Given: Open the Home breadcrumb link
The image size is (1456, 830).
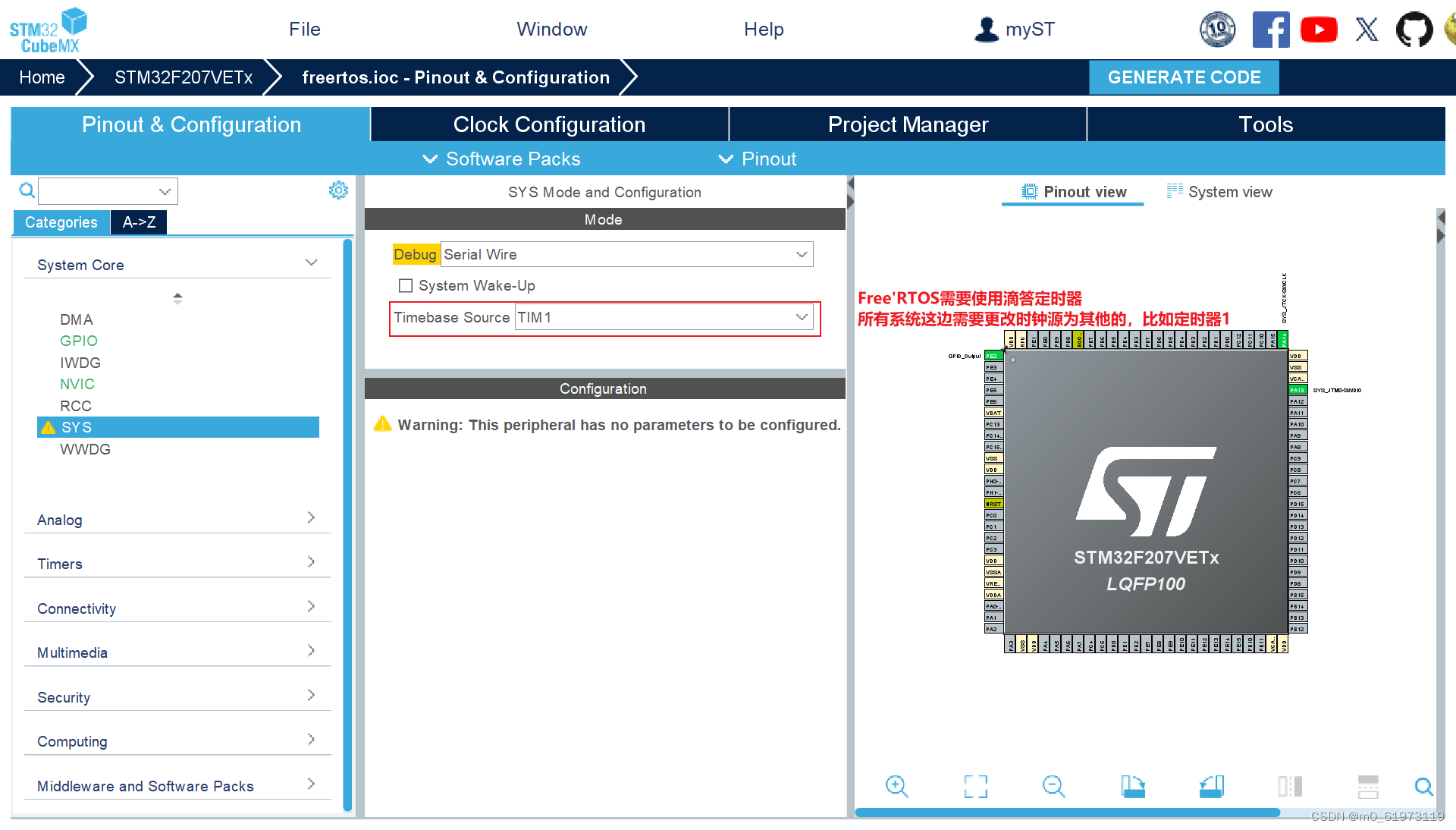Looking at the screenshot, I should pos(42,77).
